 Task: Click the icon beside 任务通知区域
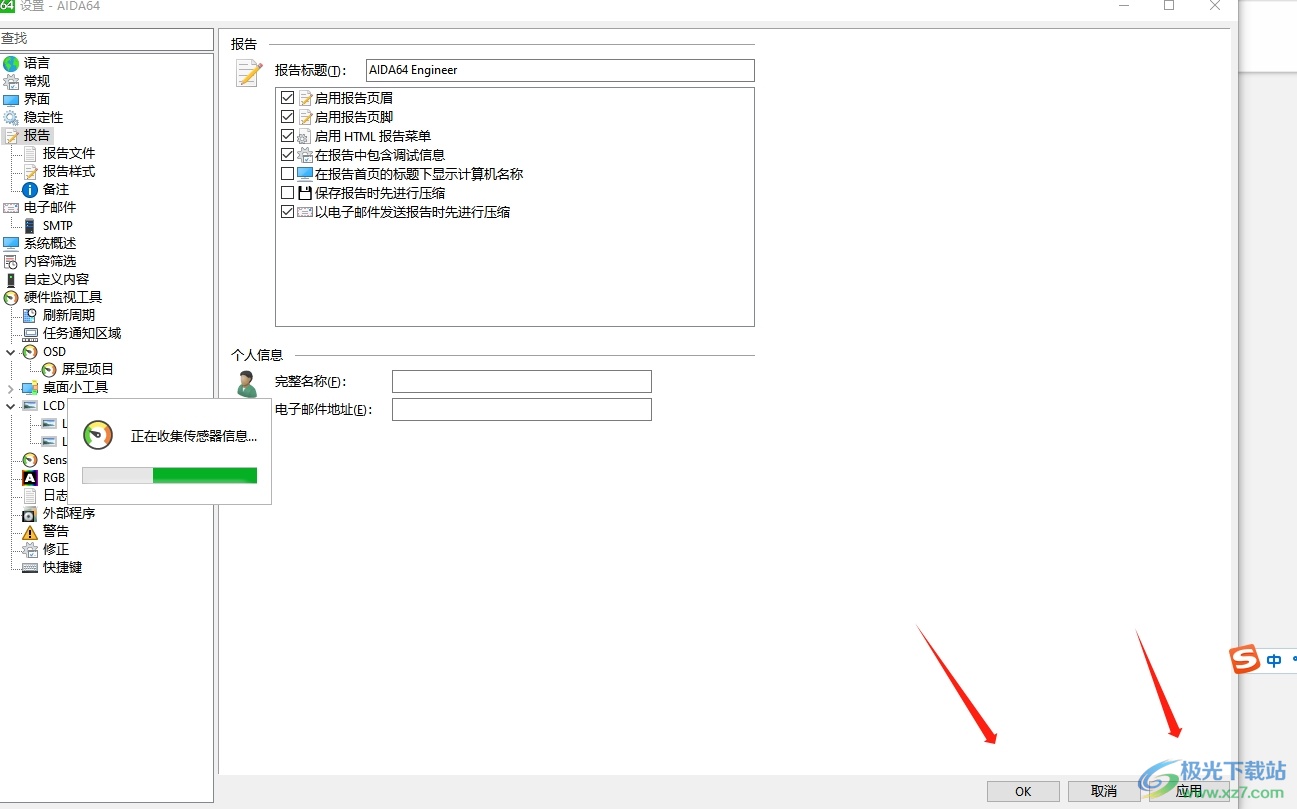30,333
